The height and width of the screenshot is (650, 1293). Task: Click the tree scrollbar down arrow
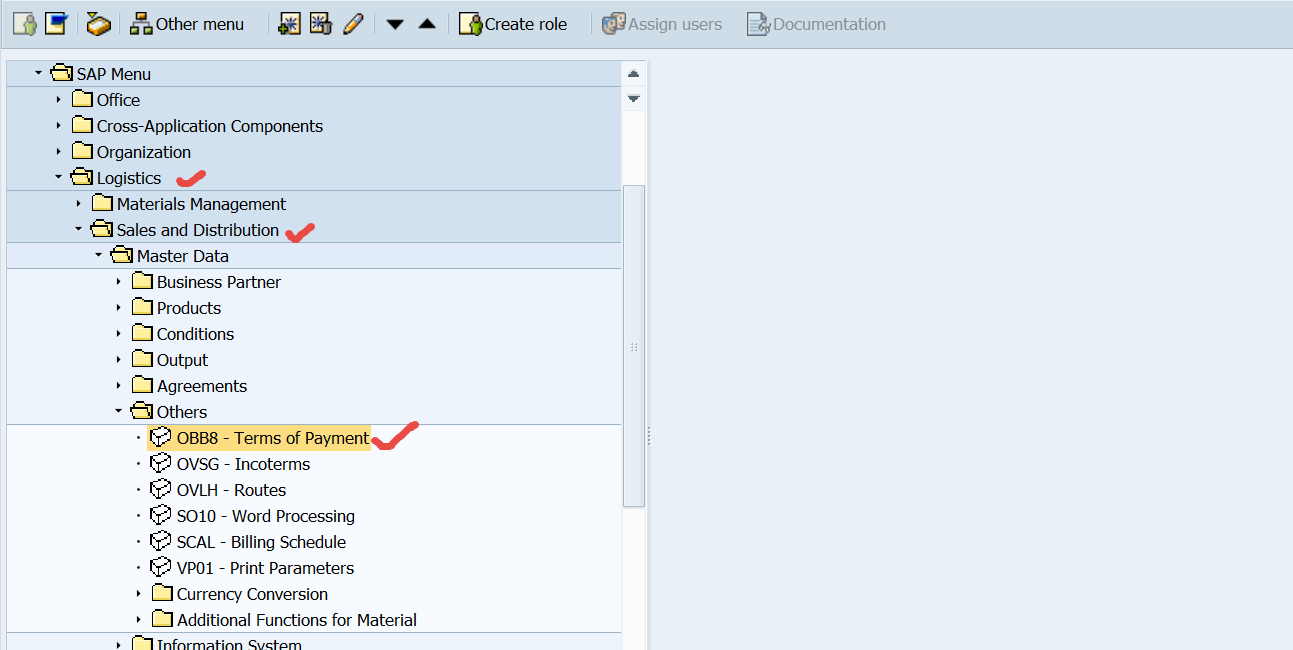tap(633, 98)
